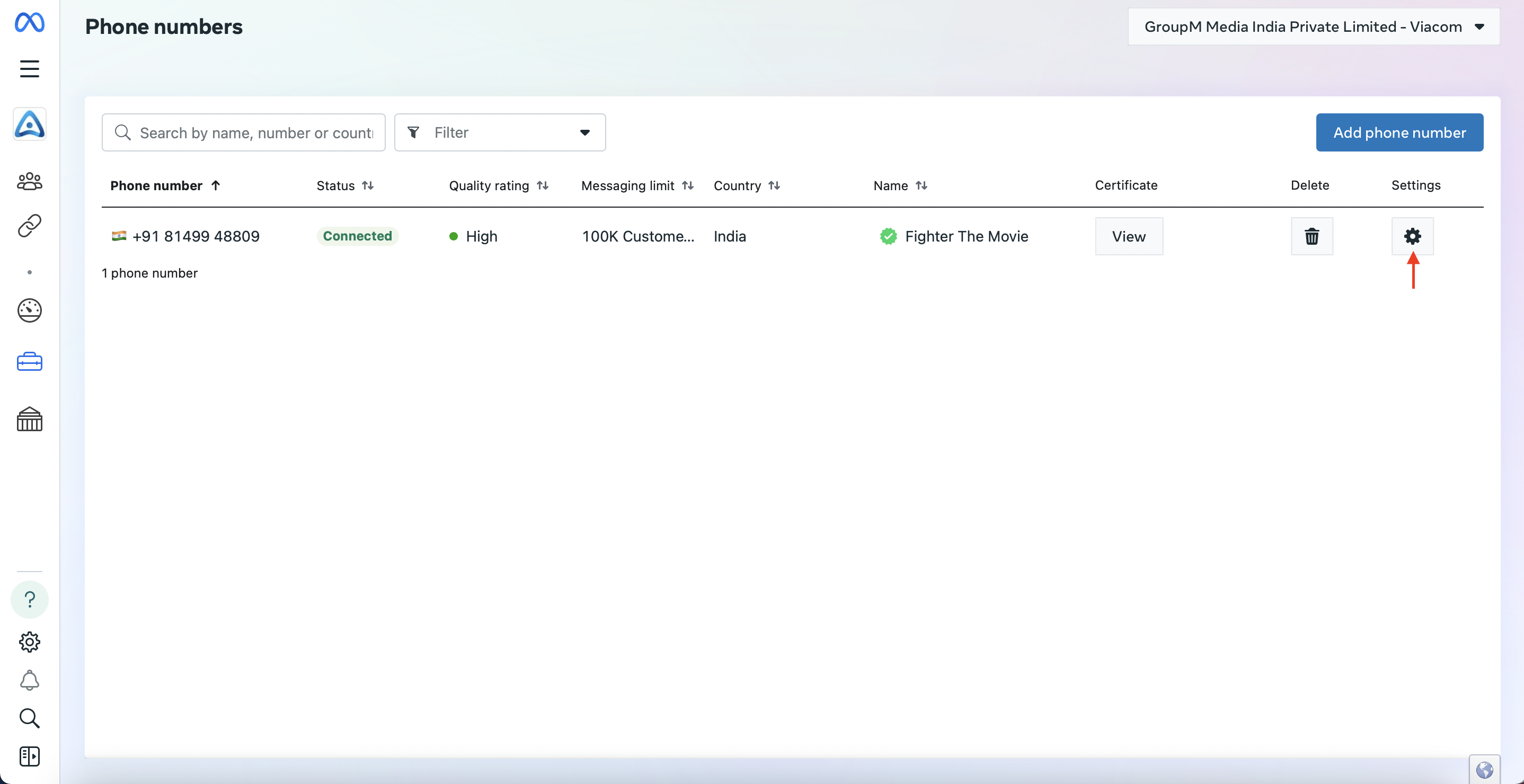Open the briefcase tools sidebar icon
1524x784 pixels.
[30, 361]
